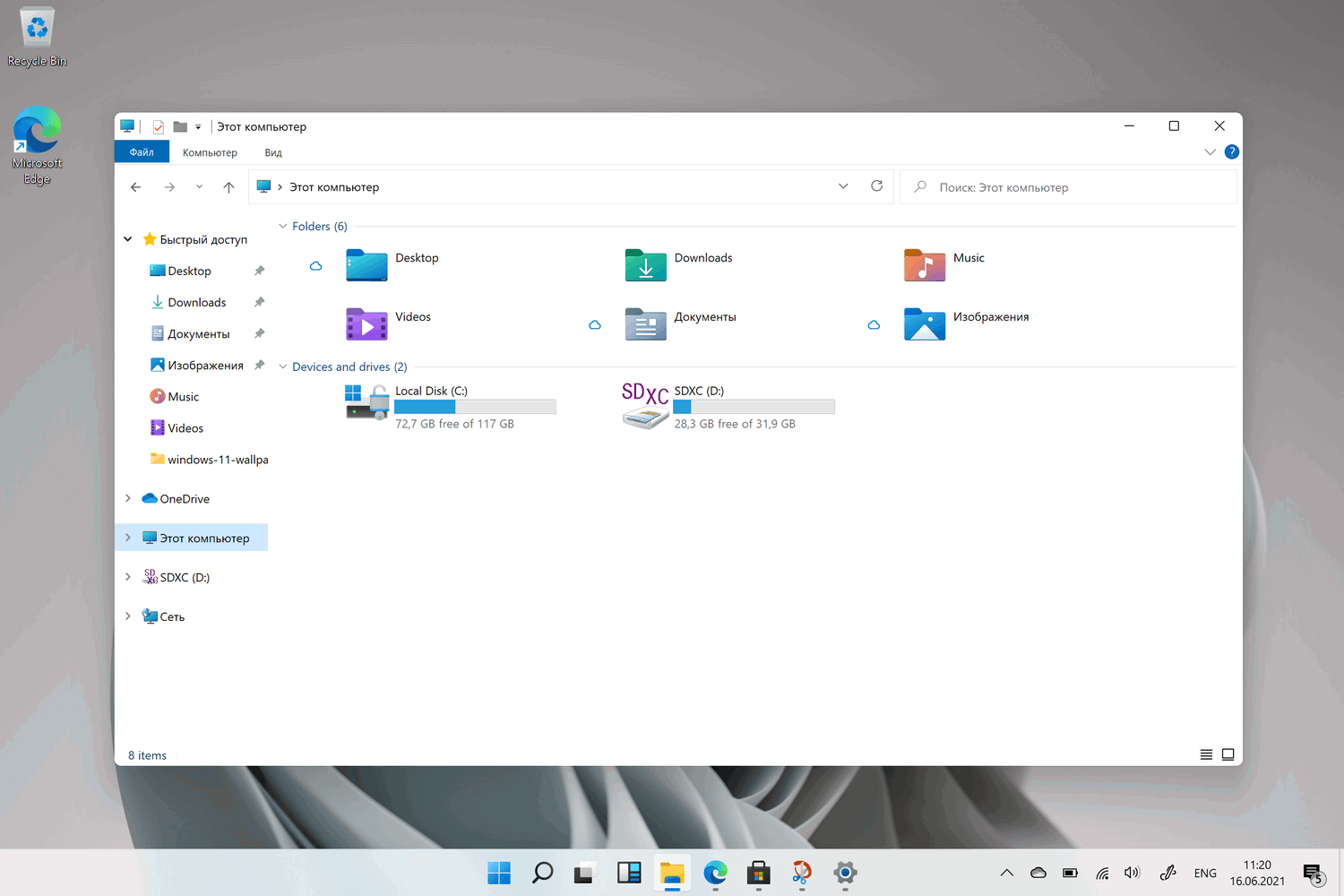1344x896 pixels.
Task: Expand the Сеть tree node
Action: 127,616
